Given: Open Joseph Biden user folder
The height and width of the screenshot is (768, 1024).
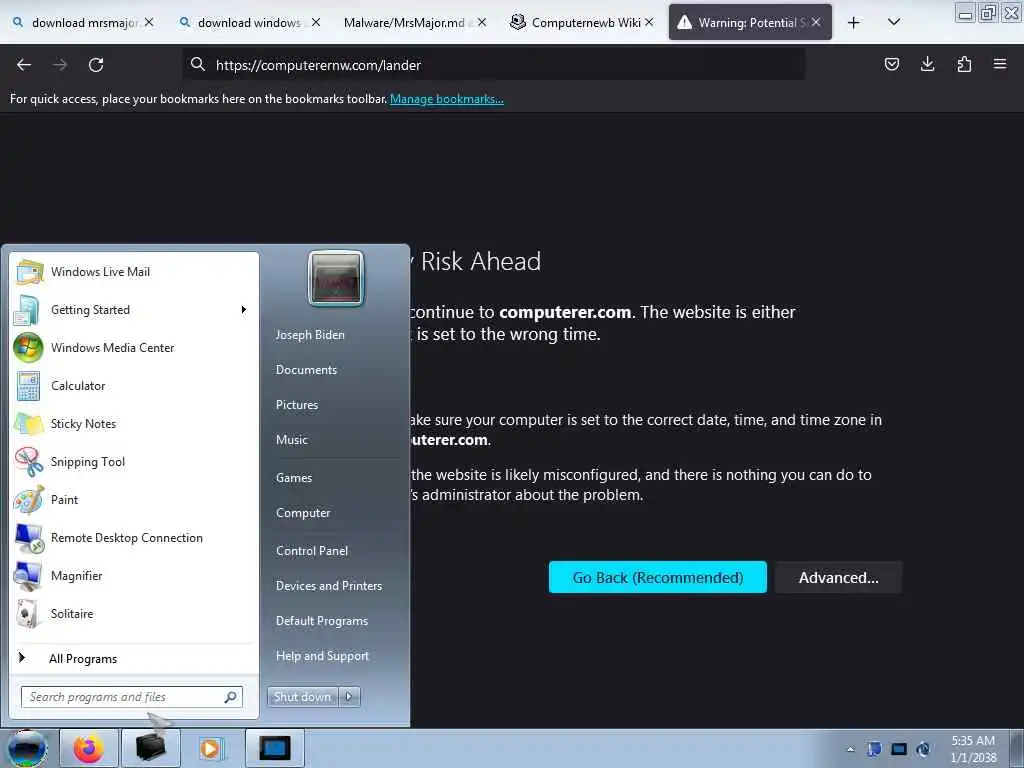Looking at the screenshot, I should point(310,334).
